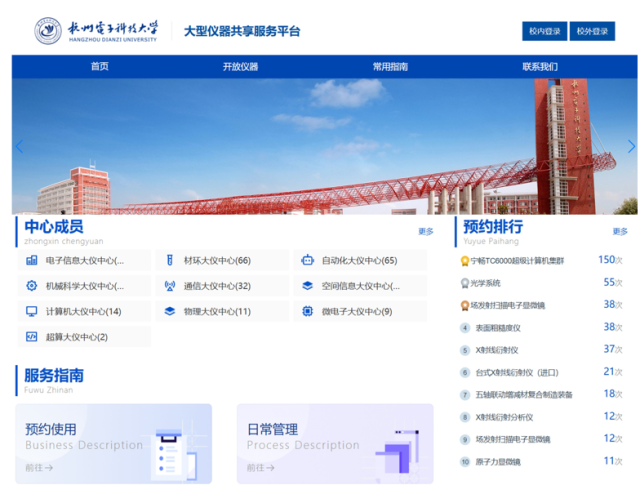
Task: Click the 电子信息大仪中心 building icon
Action: pyautogui.click(x=32, y=260)
